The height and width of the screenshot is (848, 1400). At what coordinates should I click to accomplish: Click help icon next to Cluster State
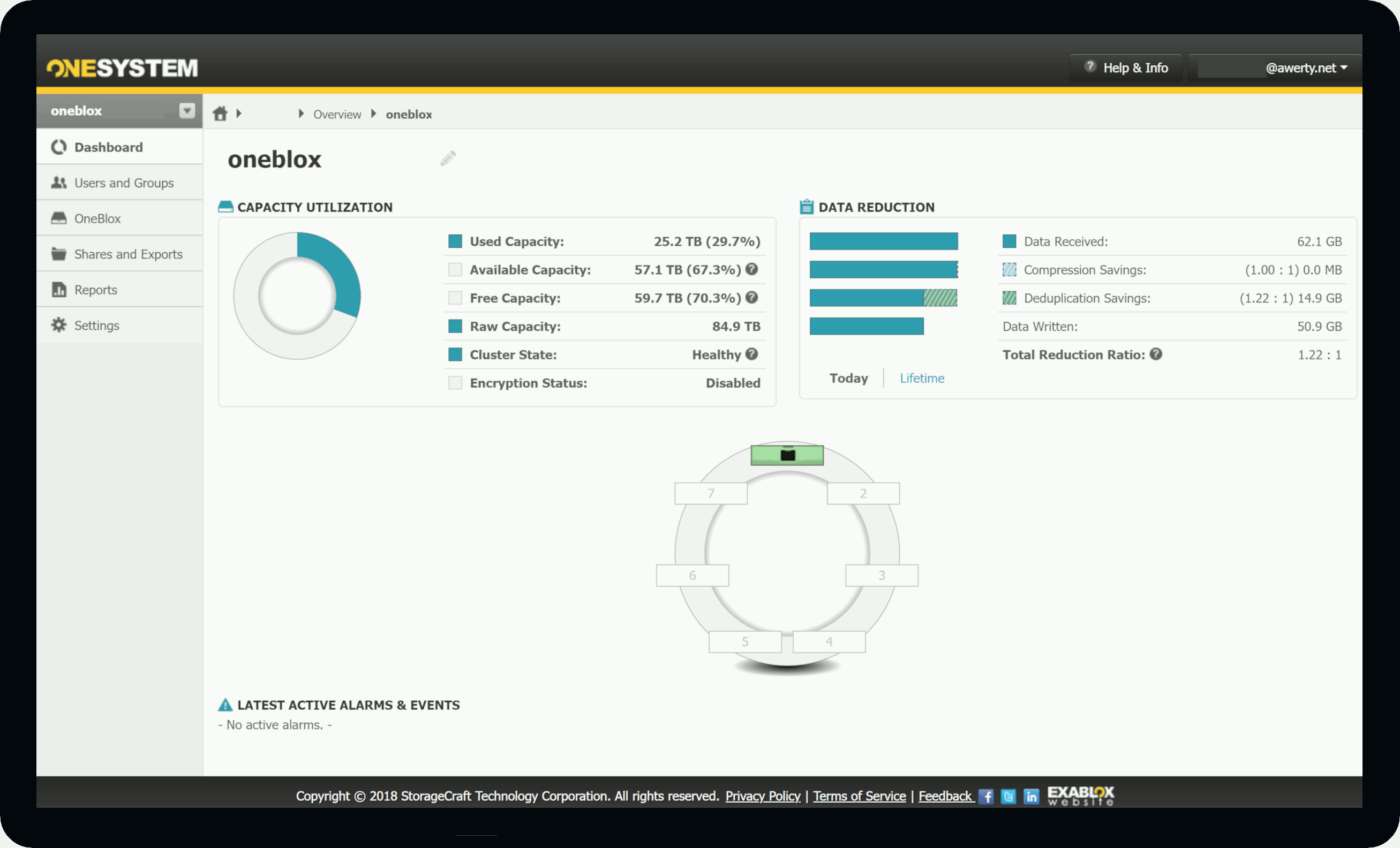752,354
